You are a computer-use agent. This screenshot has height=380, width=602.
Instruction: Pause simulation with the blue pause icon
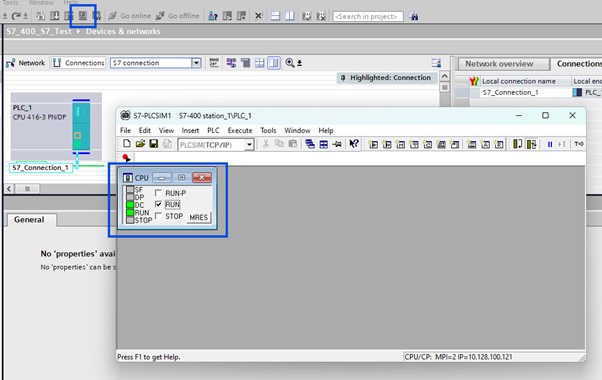click(550, 144)
